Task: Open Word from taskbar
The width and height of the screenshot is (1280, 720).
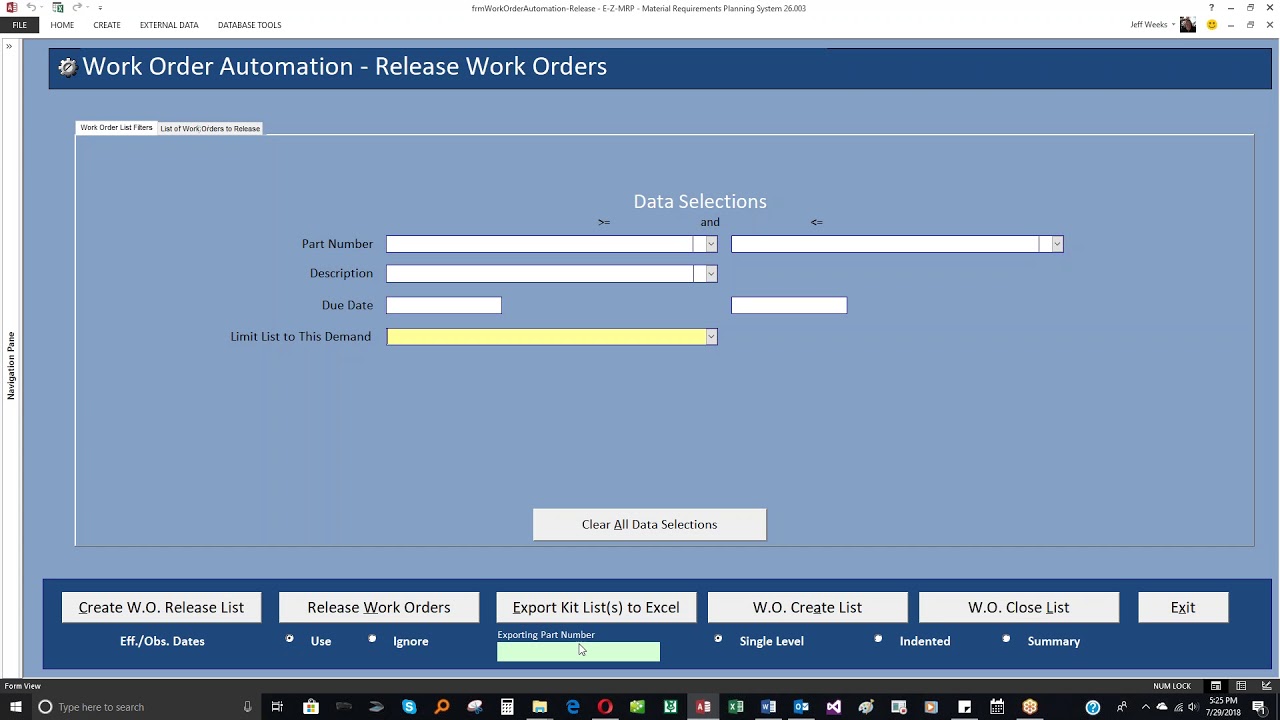Action: (768, 707)
